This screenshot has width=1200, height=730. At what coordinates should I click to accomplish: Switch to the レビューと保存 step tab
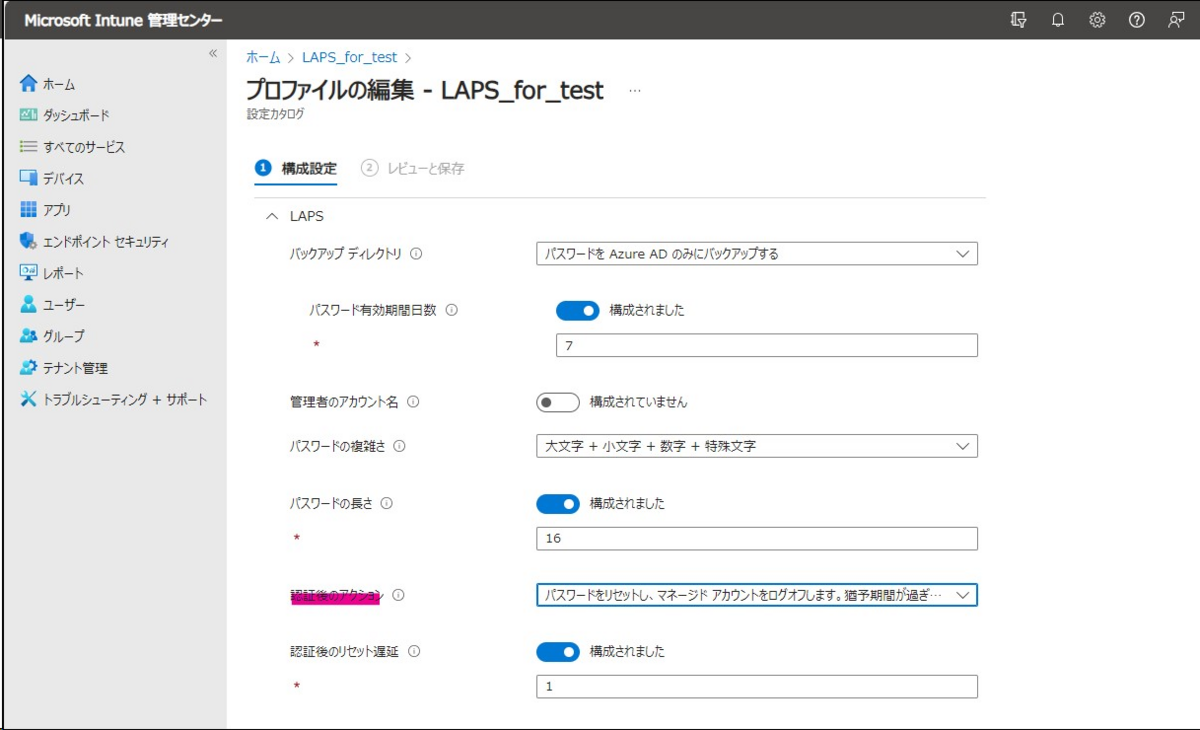413,168
